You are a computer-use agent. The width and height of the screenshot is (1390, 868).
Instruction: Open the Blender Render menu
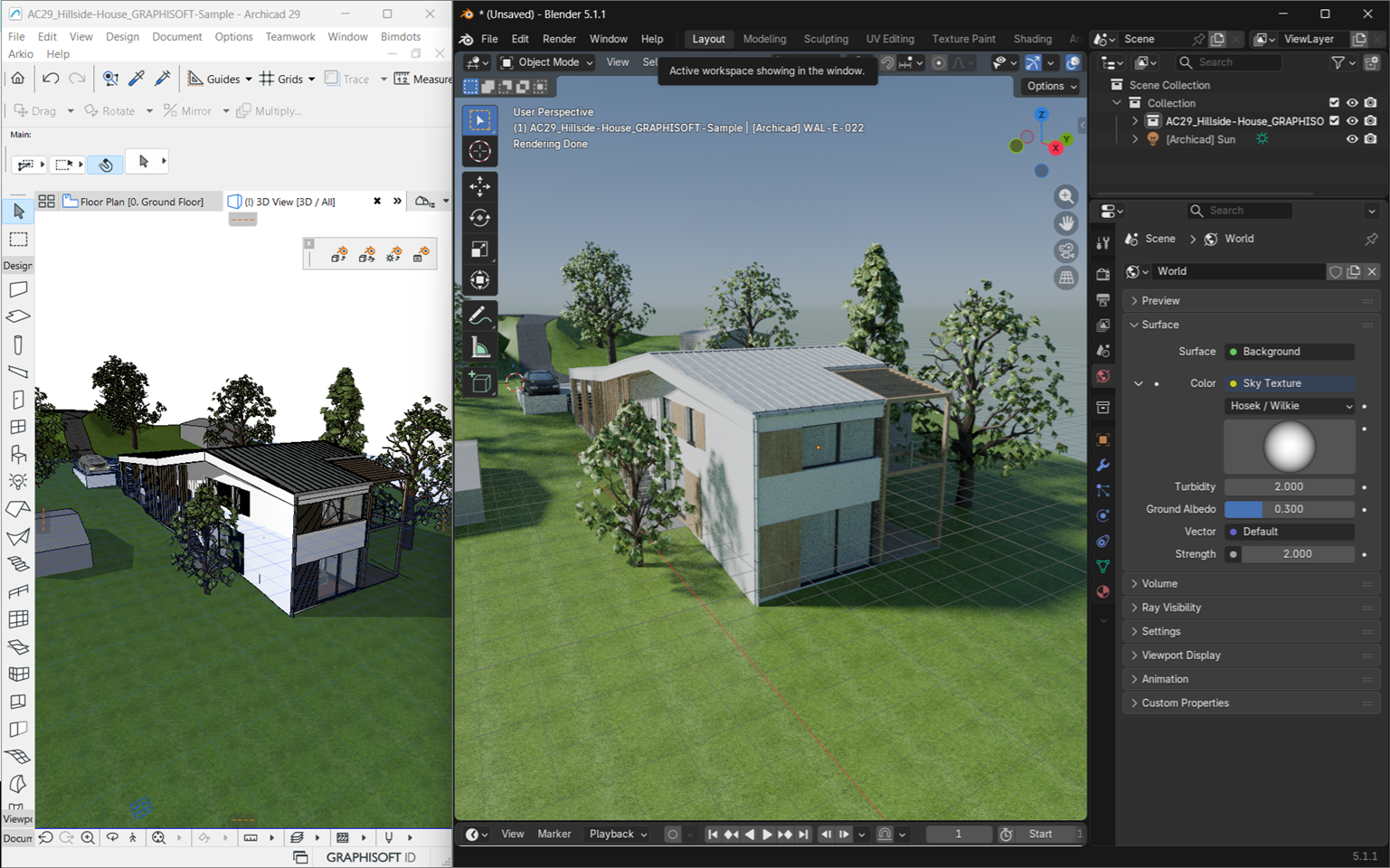pyautogui.click(x=559, y=39)
